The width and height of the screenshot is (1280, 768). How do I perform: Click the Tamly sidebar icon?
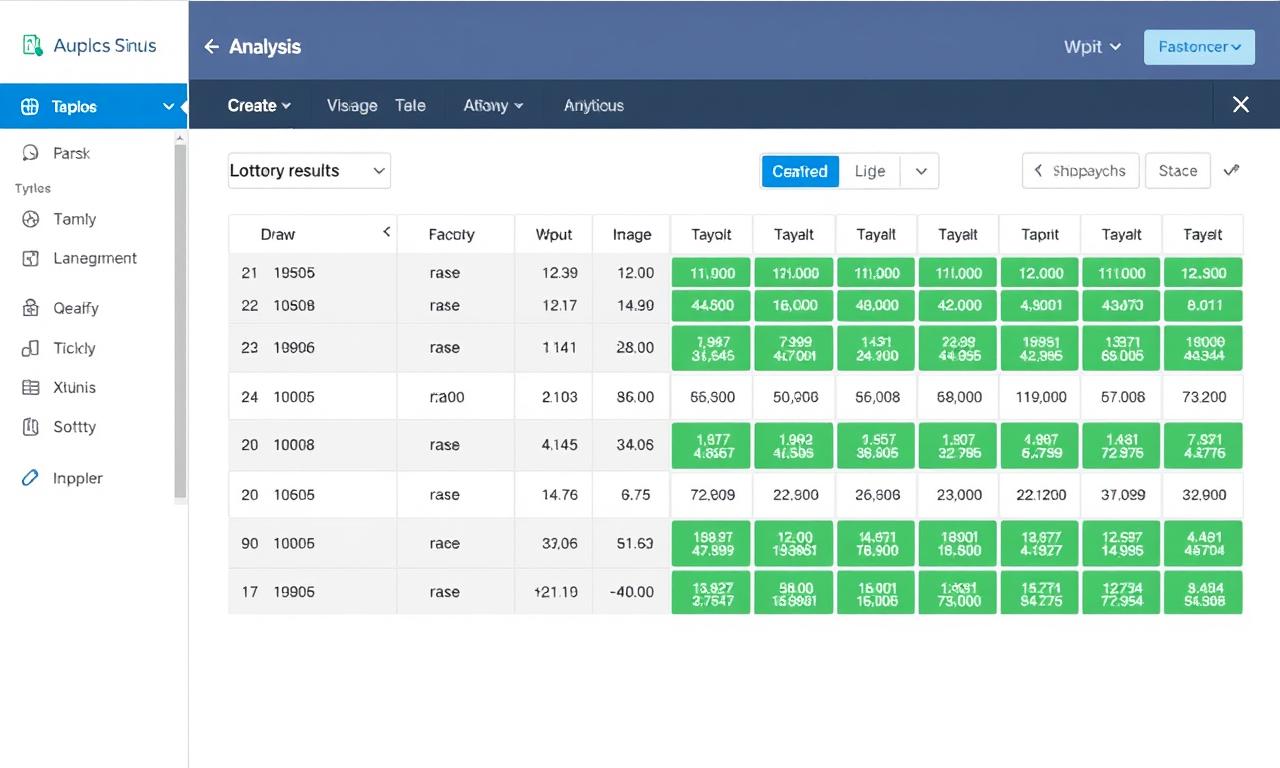click(x=30, y=219)
